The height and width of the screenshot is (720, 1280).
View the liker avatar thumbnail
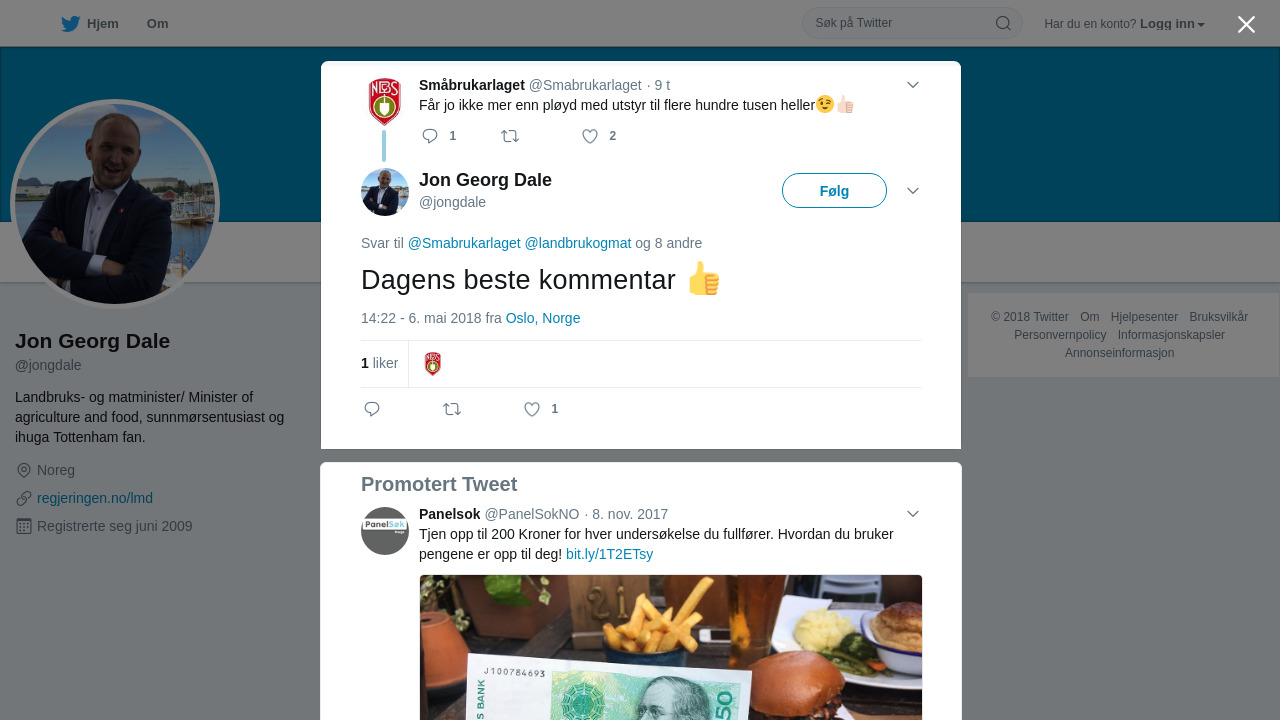click(433, 364)
